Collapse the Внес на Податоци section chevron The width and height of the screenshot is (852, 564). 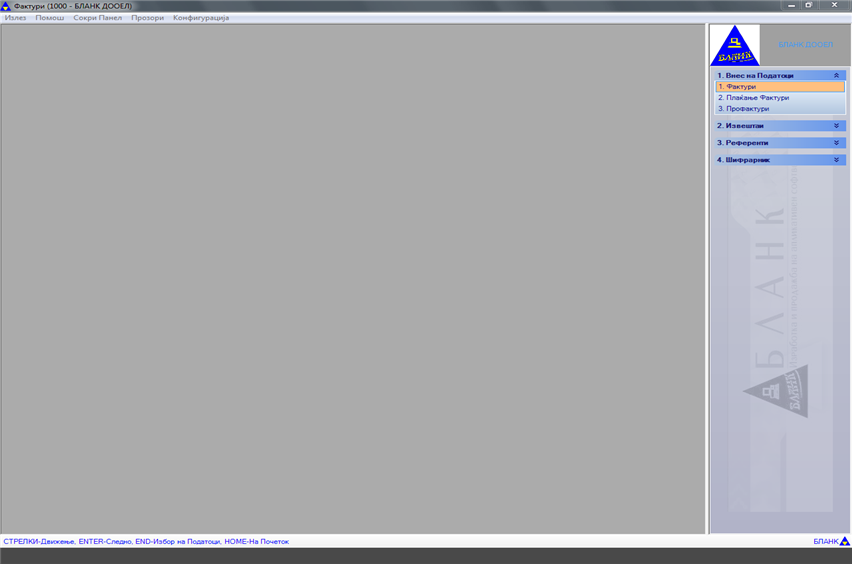(837, 75)
